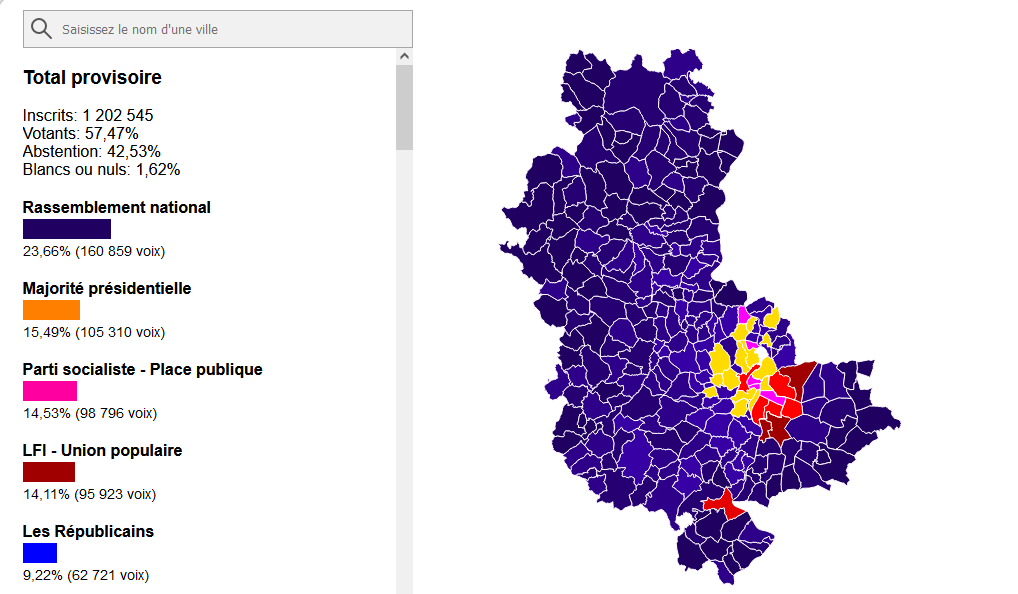This screenshot has width=1018, height=594.
Task: Select the 'Blancs ou nuls: 1,62%' line
Action: (101, 169)
